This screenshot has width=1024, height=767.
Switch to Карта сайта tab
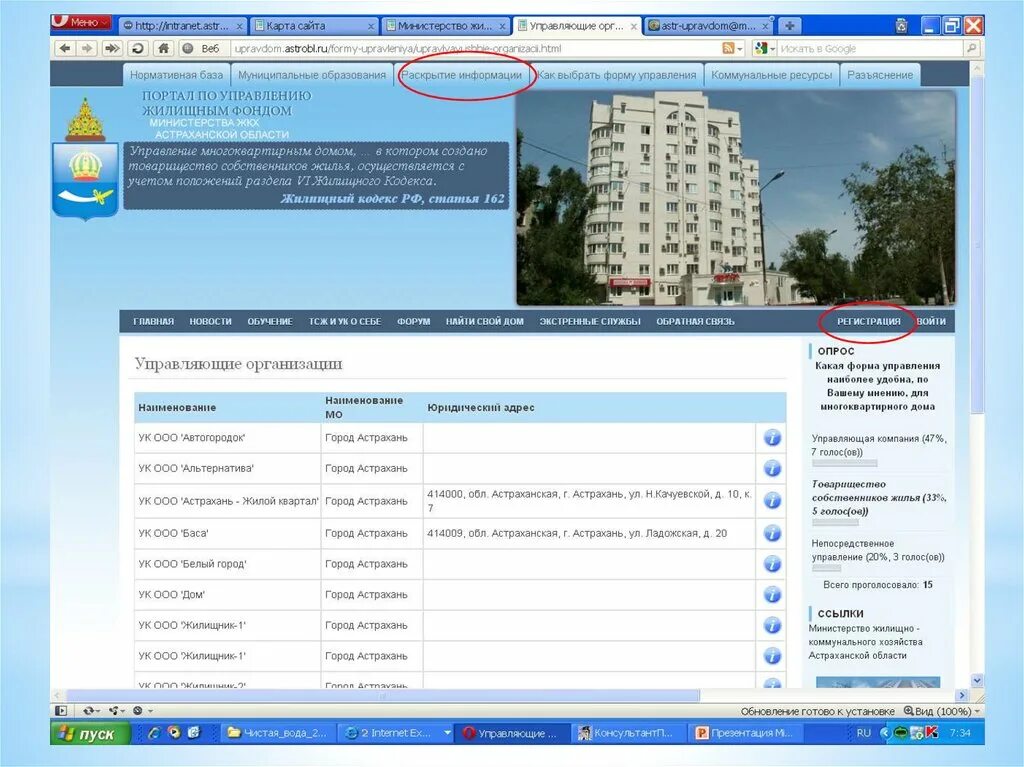(315, 26)
